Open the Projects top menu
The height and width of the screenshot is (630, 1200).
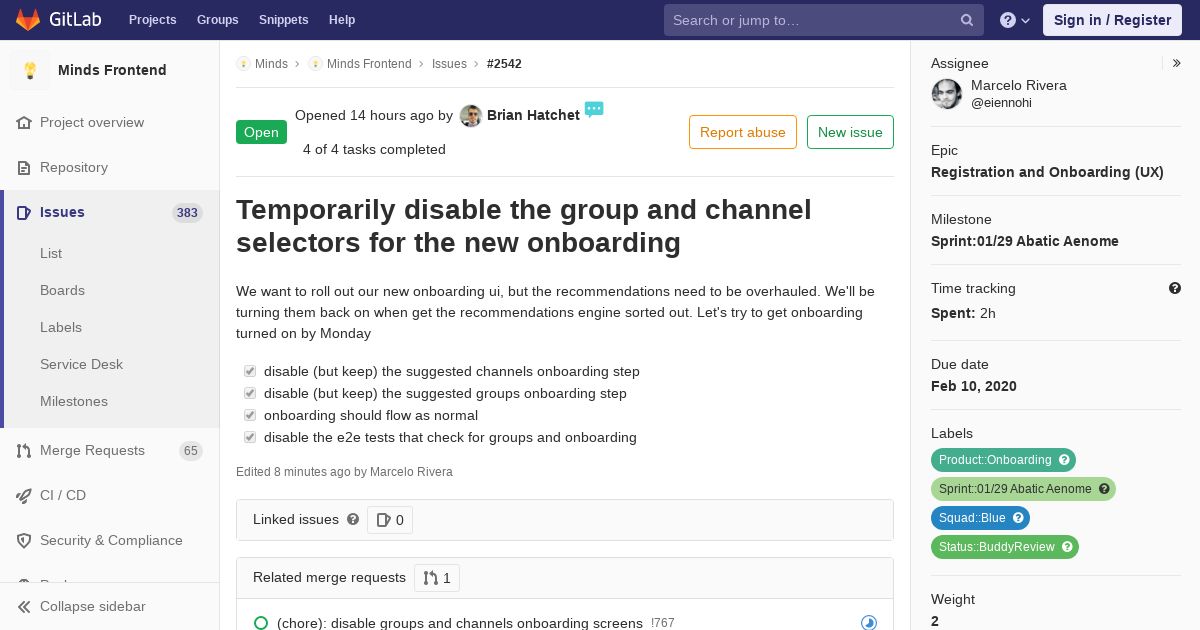click(152, 20)
